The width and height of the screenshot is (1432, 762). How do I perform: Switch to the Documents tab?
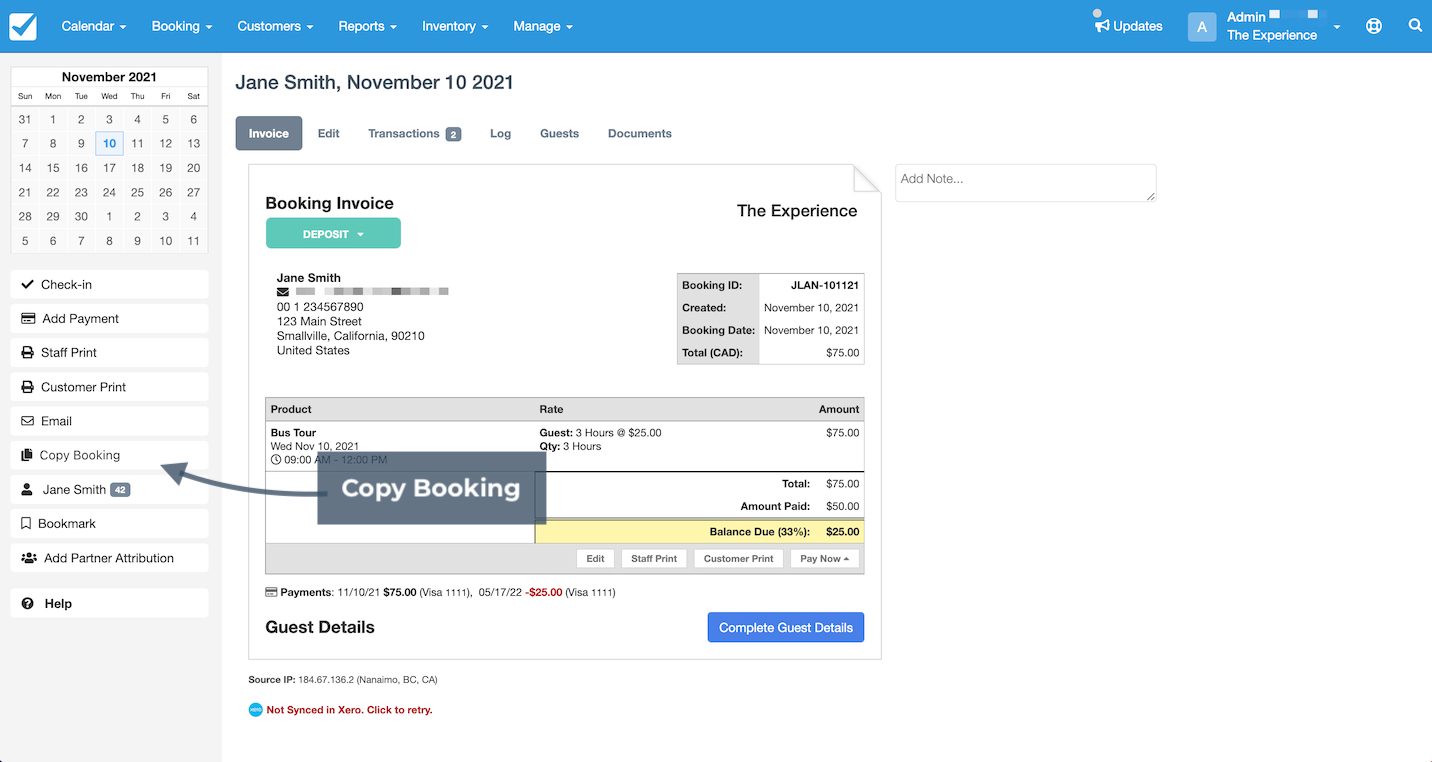(640, 133)
